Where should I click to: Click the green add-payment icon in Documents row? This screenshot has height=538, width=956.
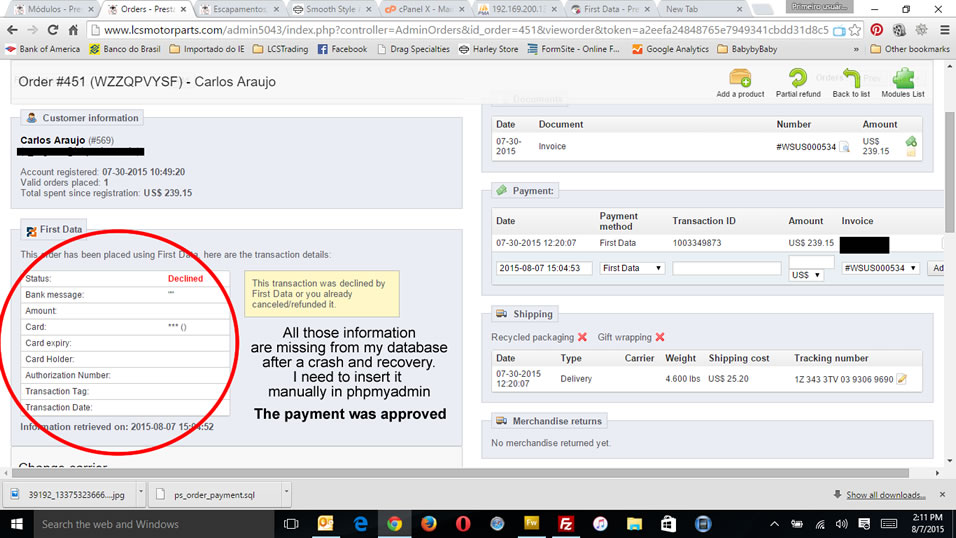911,142
